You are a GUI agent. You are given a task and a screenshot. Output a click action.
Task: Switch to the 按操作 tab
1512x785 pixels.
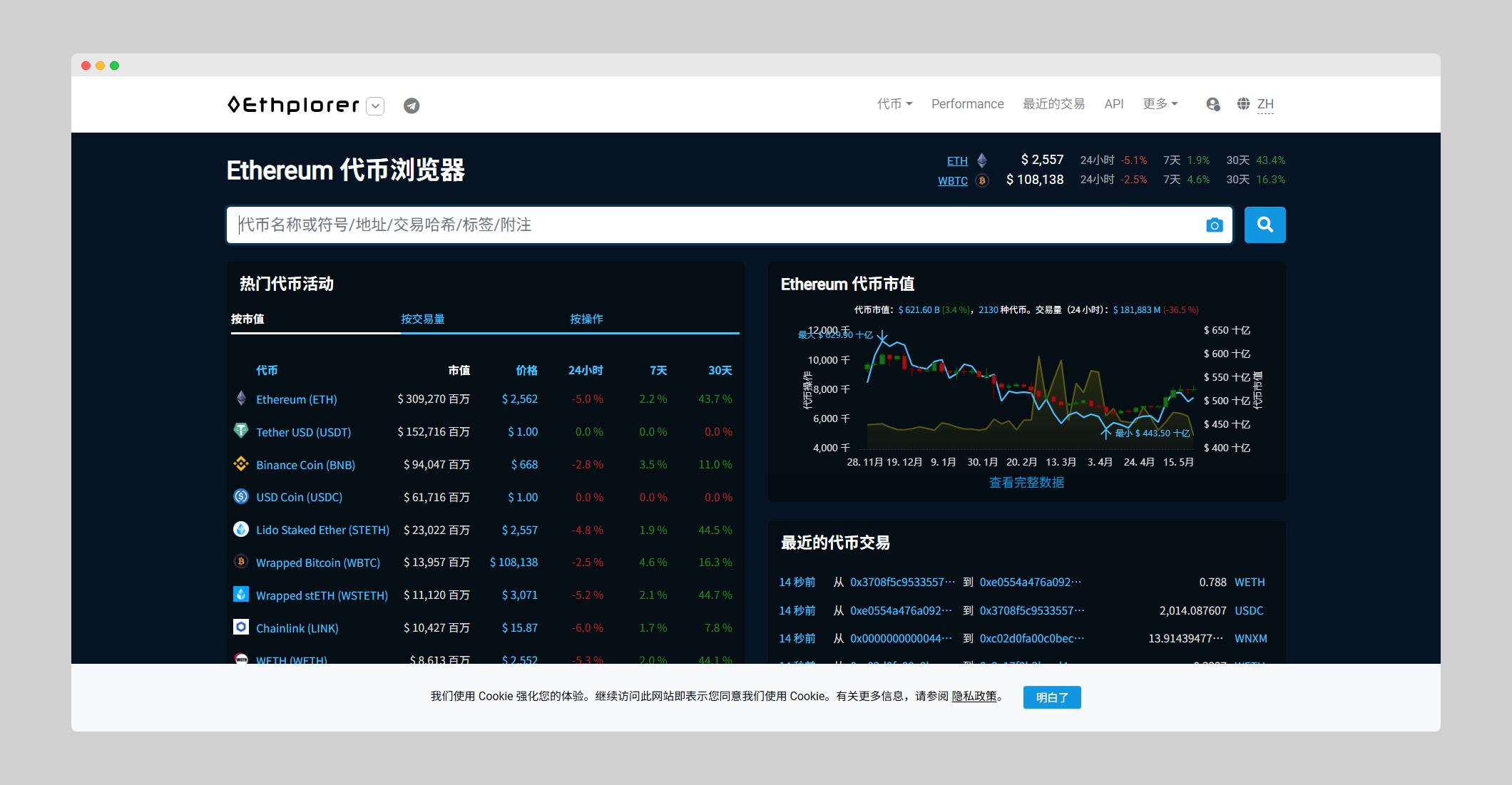586,319
